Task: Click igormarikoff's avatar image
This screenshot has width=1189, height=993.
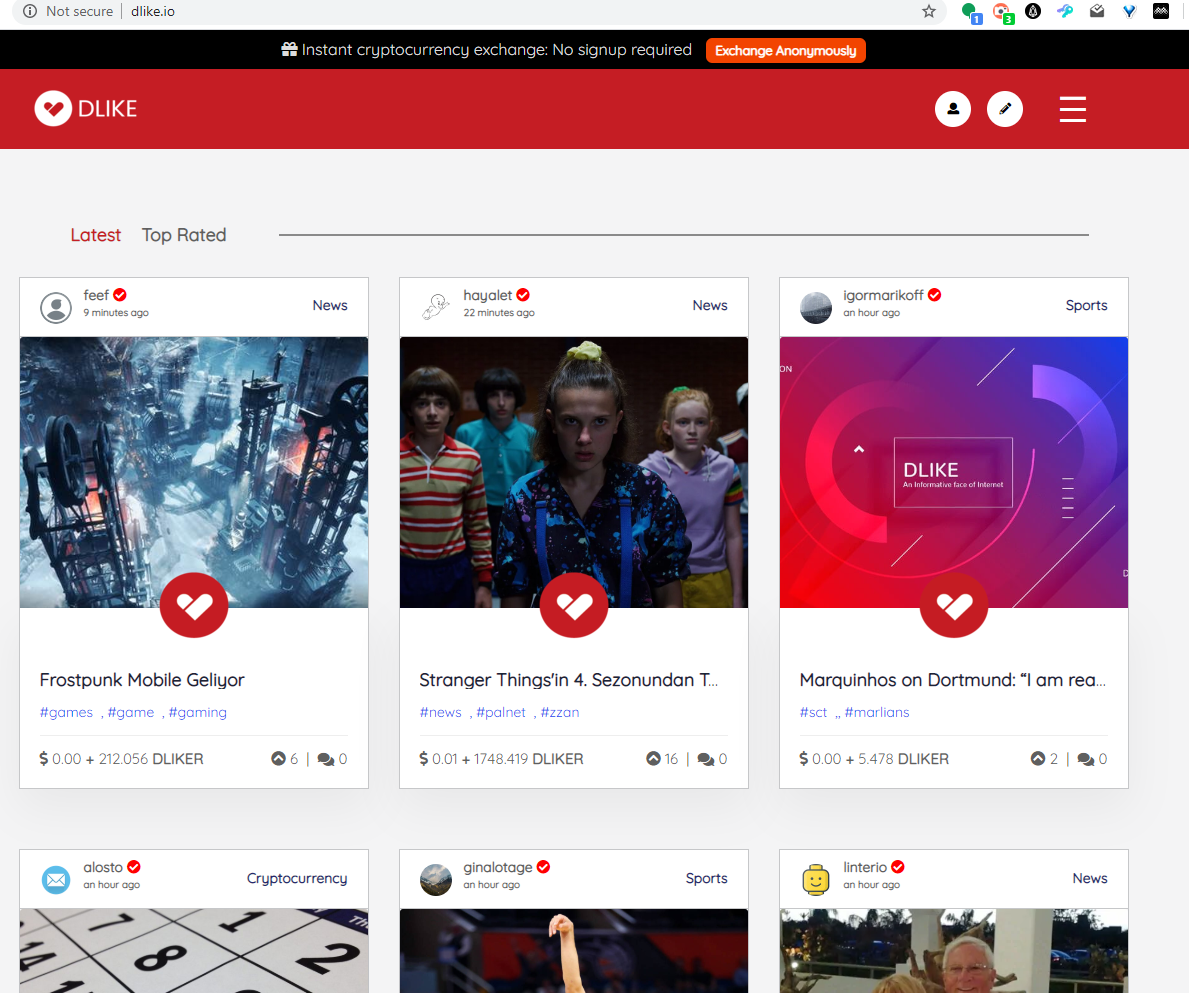Action: [x=816, y=308]
